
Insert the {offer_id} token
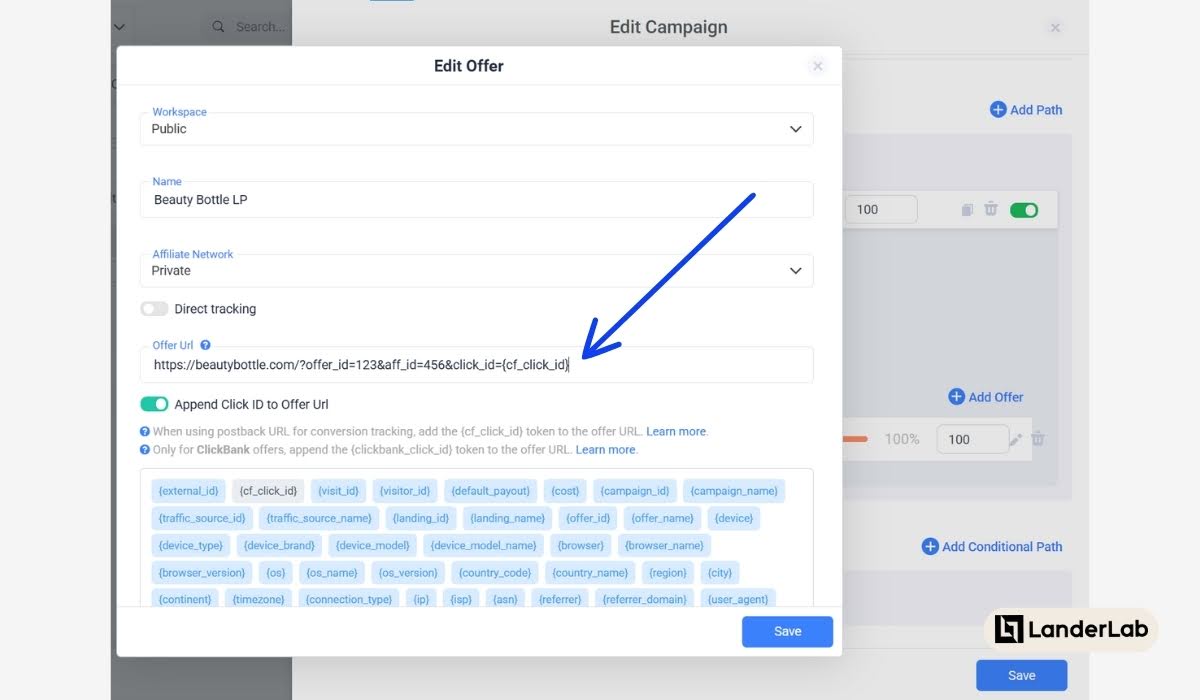(x=588, y=518)
